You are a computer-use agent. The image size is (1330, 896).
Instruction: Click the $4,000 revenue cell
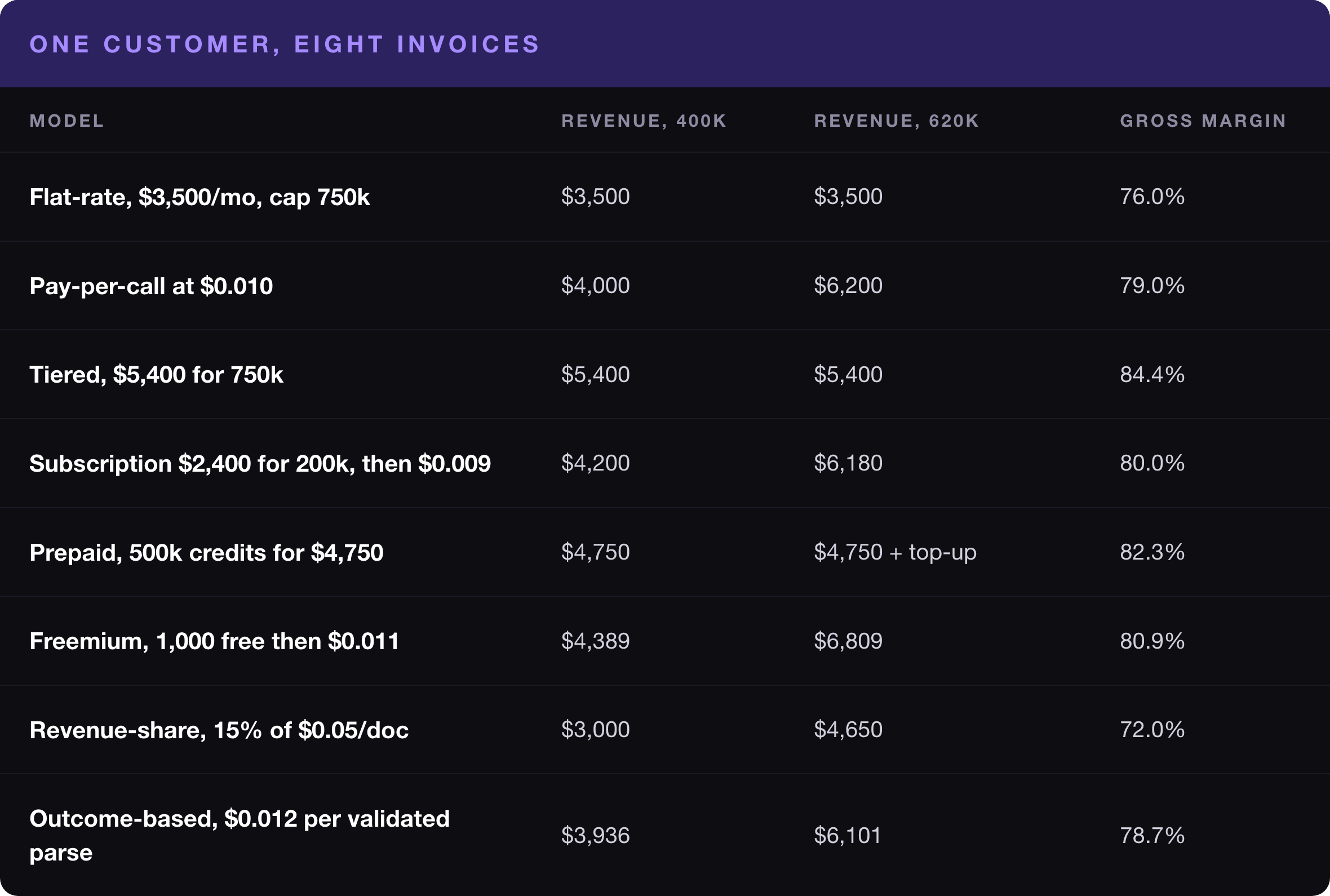[x=595, y=285]
